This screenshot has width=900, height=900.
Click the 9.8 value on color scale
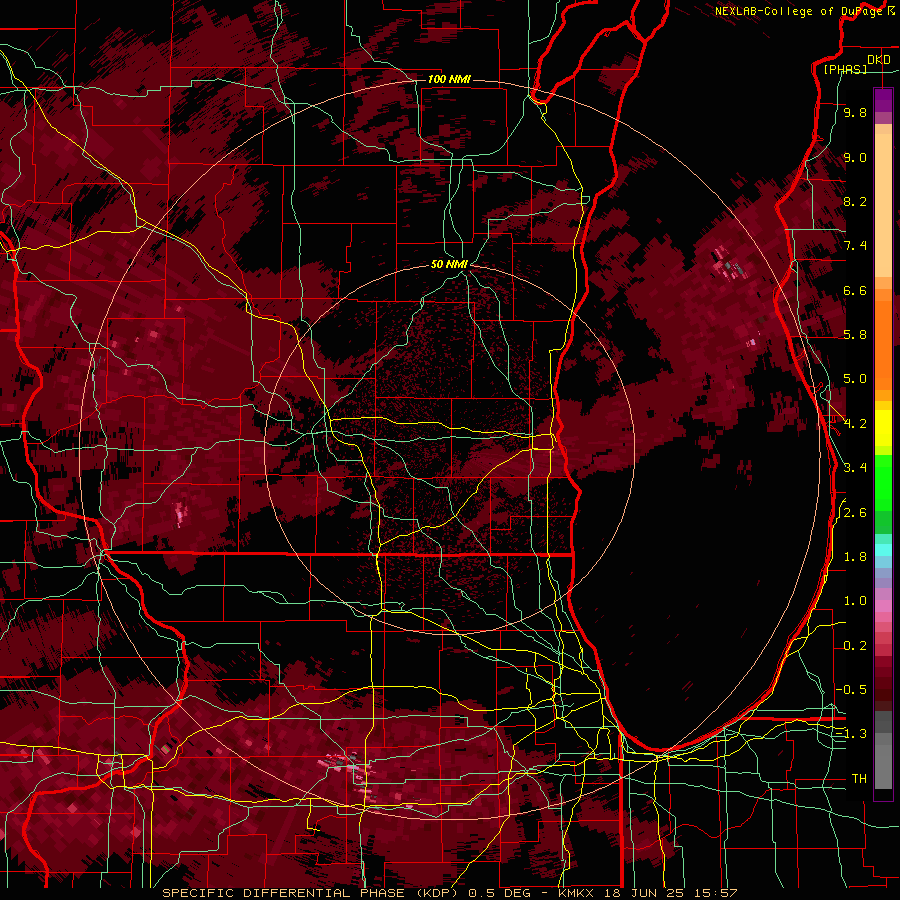tap(855, 112)
